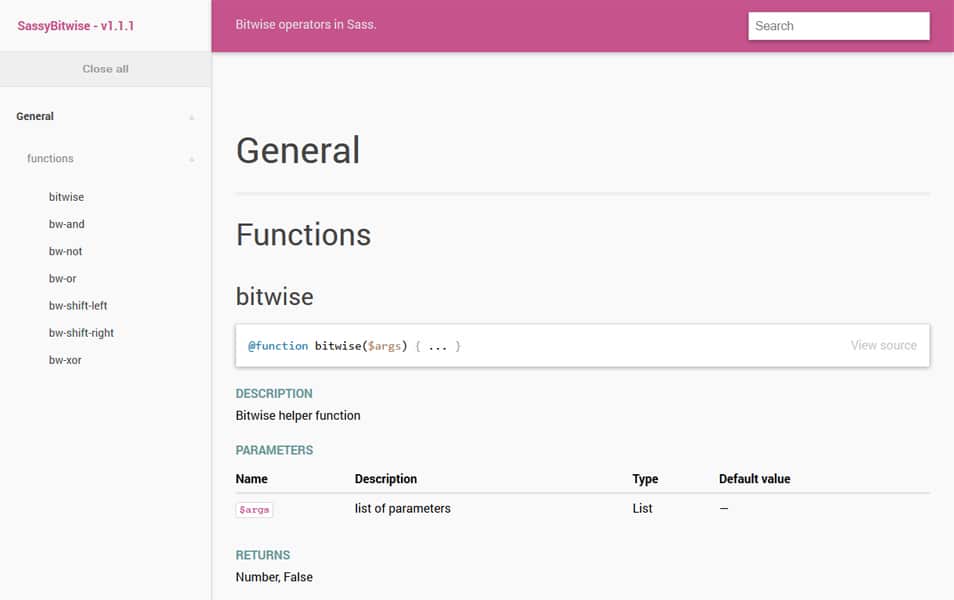Open the bitwise function documentation
The height and width of the screenshot is (600, 954).
tap(66, 197)
